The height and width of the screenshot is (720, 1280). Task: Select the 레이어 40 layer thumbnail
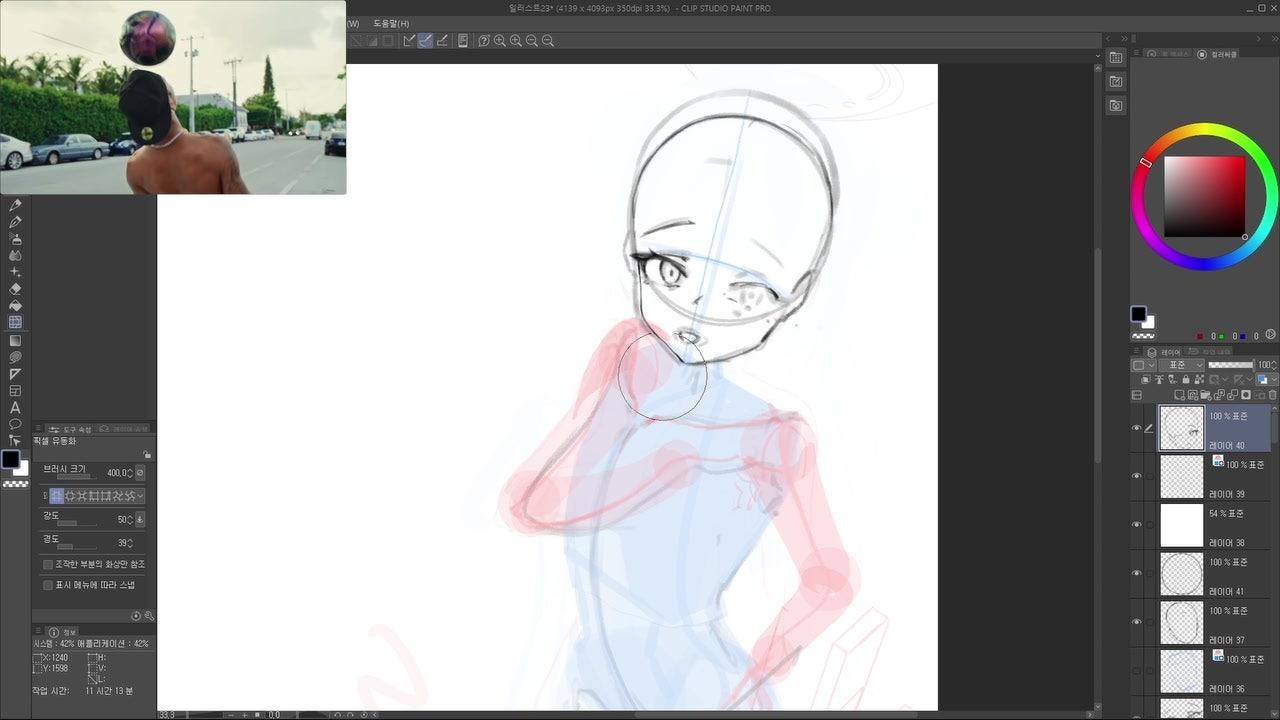tap(1181, 428)
